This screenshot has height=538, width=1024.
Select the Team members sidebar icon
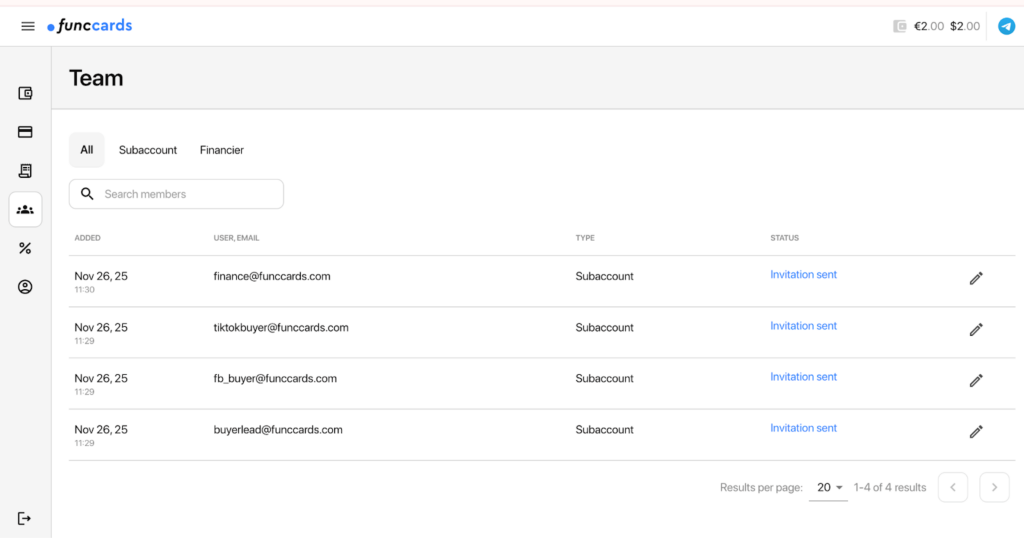[25, 210]
